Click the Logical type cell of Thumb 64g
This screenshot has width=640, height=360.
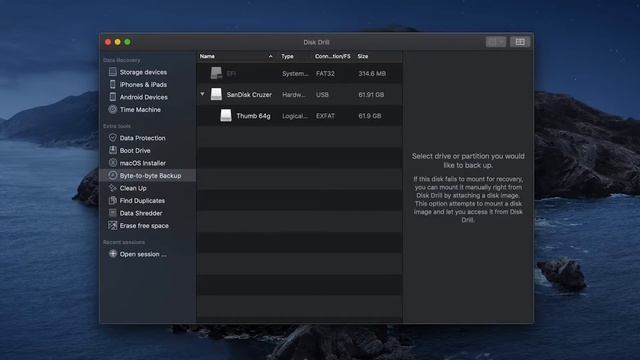point(295,116)
